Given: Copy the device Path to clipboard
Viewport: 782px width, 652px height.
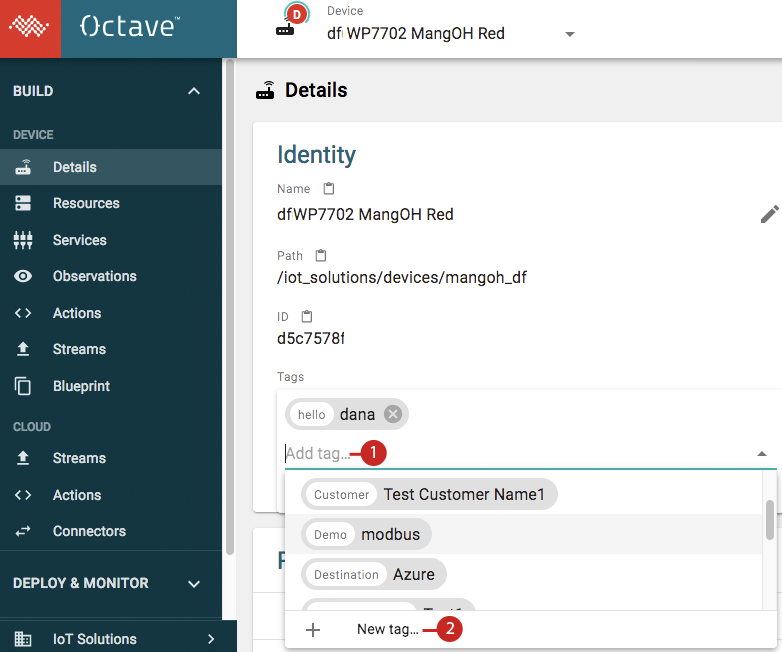Looking at the screenshot, I should [x=321, y=255].
